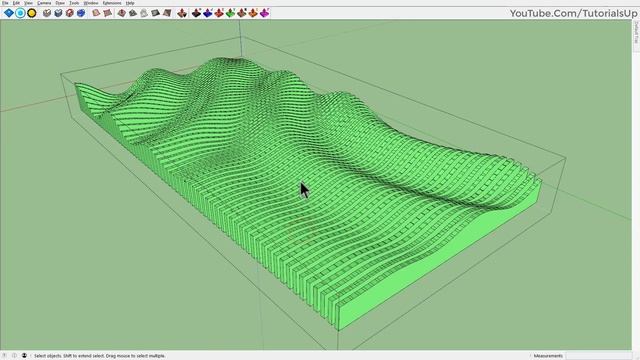Click the blue terrain toolbar icon
The image size is (640, 360).
(x=208, y=13)
